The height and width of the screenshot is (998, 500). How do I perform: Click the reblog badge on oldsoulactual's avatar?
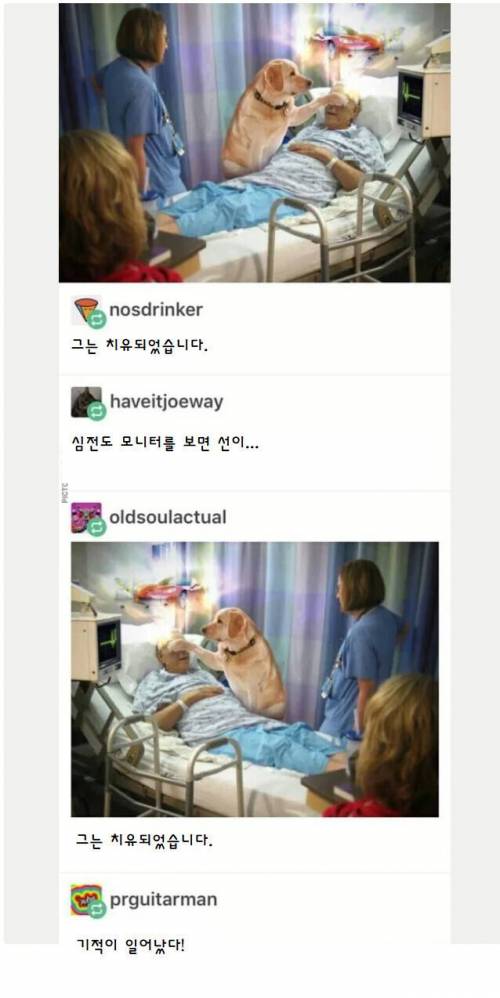pyautogui.click(x=97, y=526)
